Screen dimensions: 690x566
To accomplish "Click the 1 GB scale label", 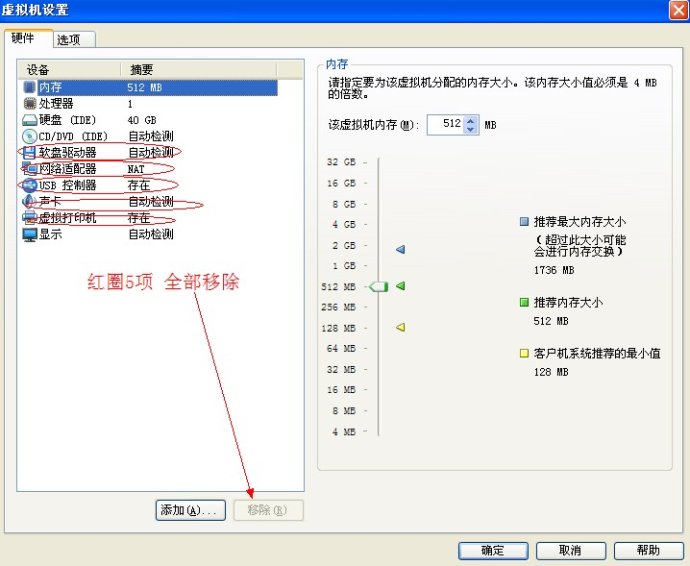I will (x=344, y=266).
